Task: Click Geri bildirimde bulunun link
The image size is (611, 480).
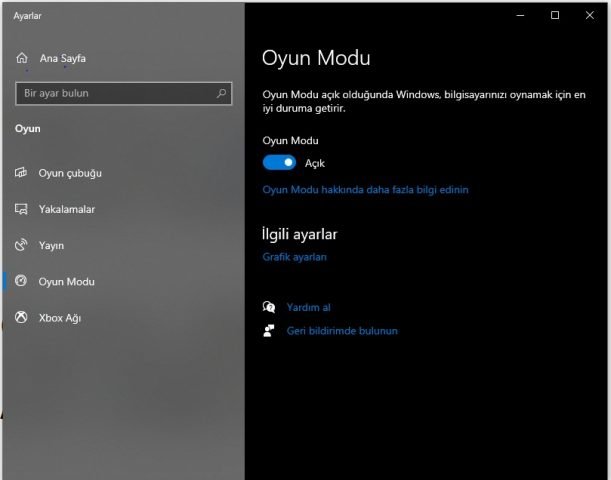Action: (342, 331)
